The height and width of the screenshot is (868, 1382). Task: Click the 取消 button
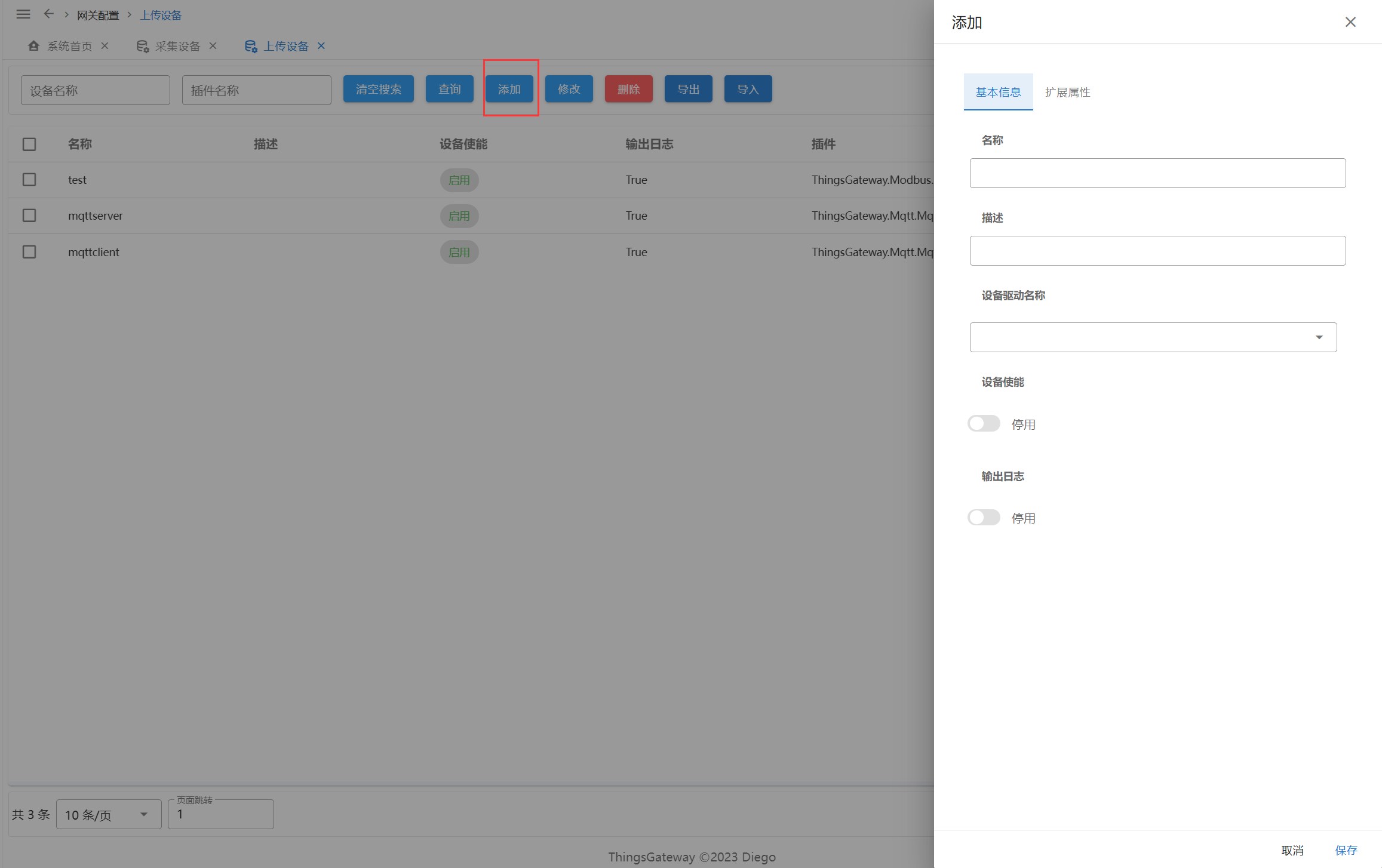point(1292,850)
